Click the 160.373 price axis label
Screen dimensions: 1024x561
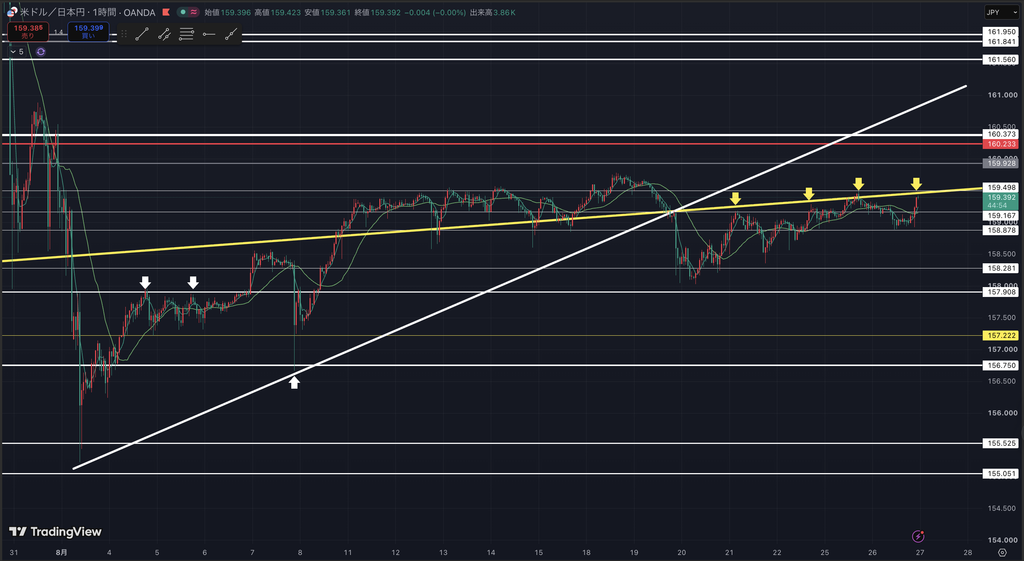1001,134
